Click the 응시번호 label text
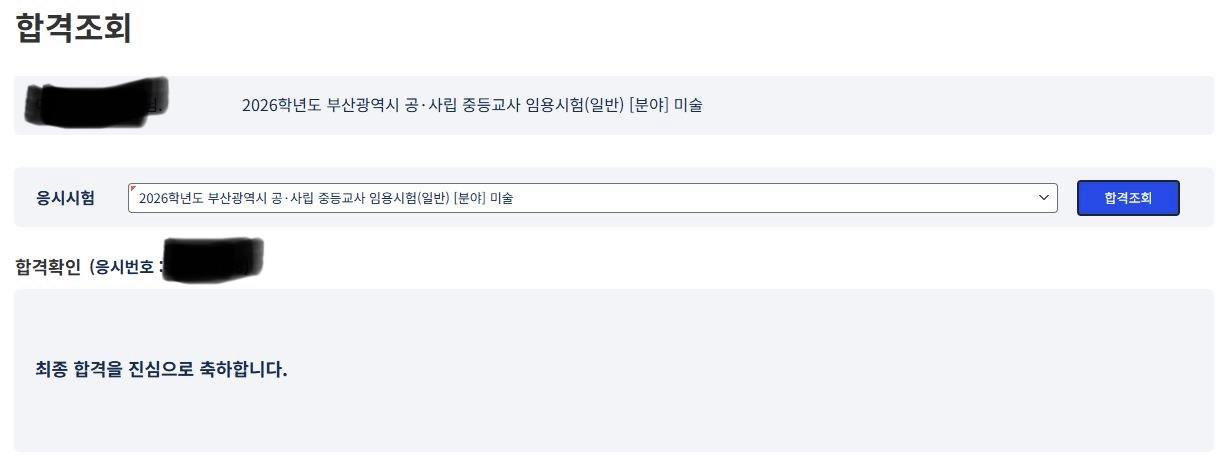Image resolution: width=1232 pixels, height=468 pixels. [x=124, y=268]
